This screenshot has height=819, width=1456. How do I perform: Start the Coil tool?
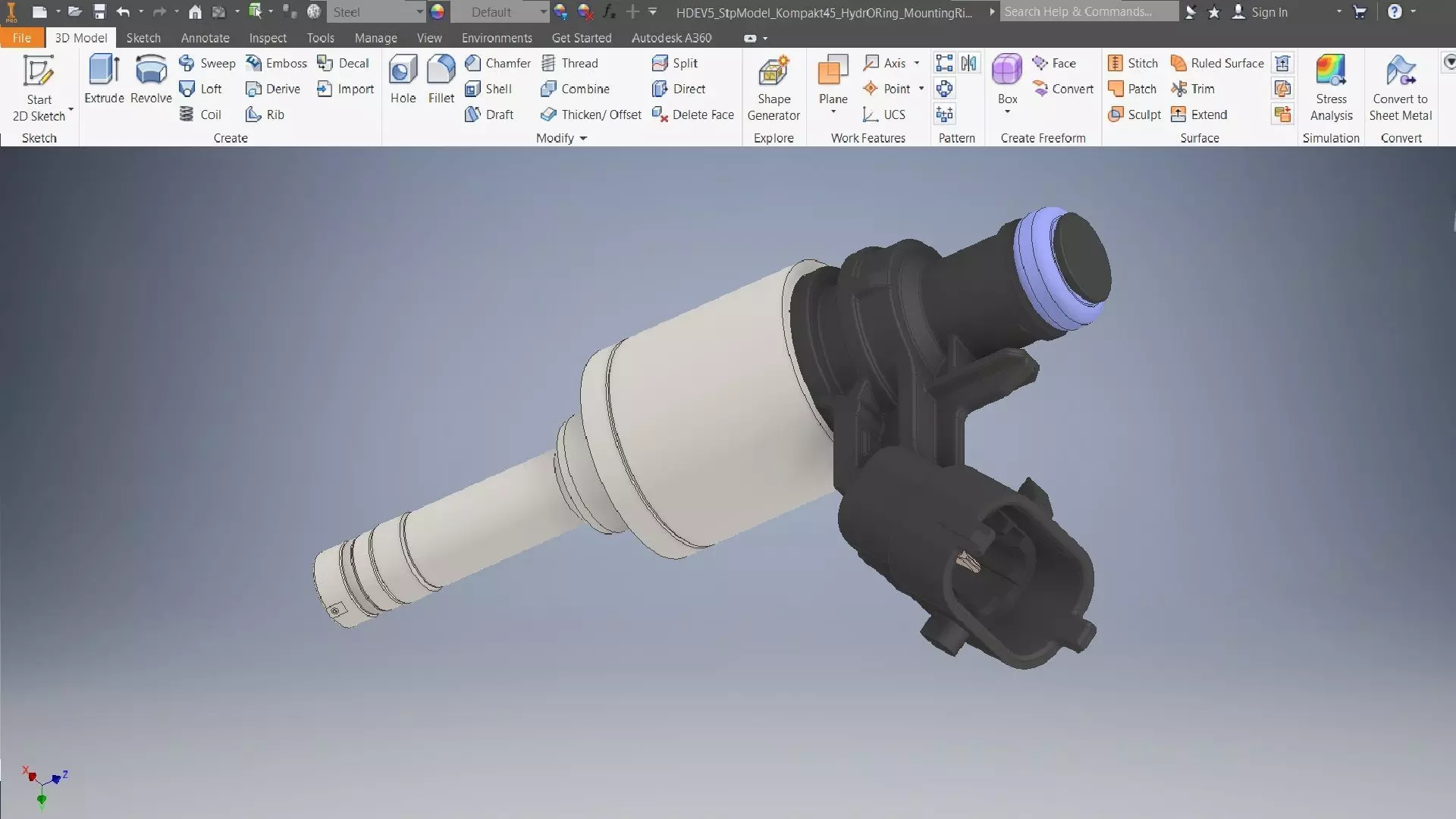pos(200,115)
